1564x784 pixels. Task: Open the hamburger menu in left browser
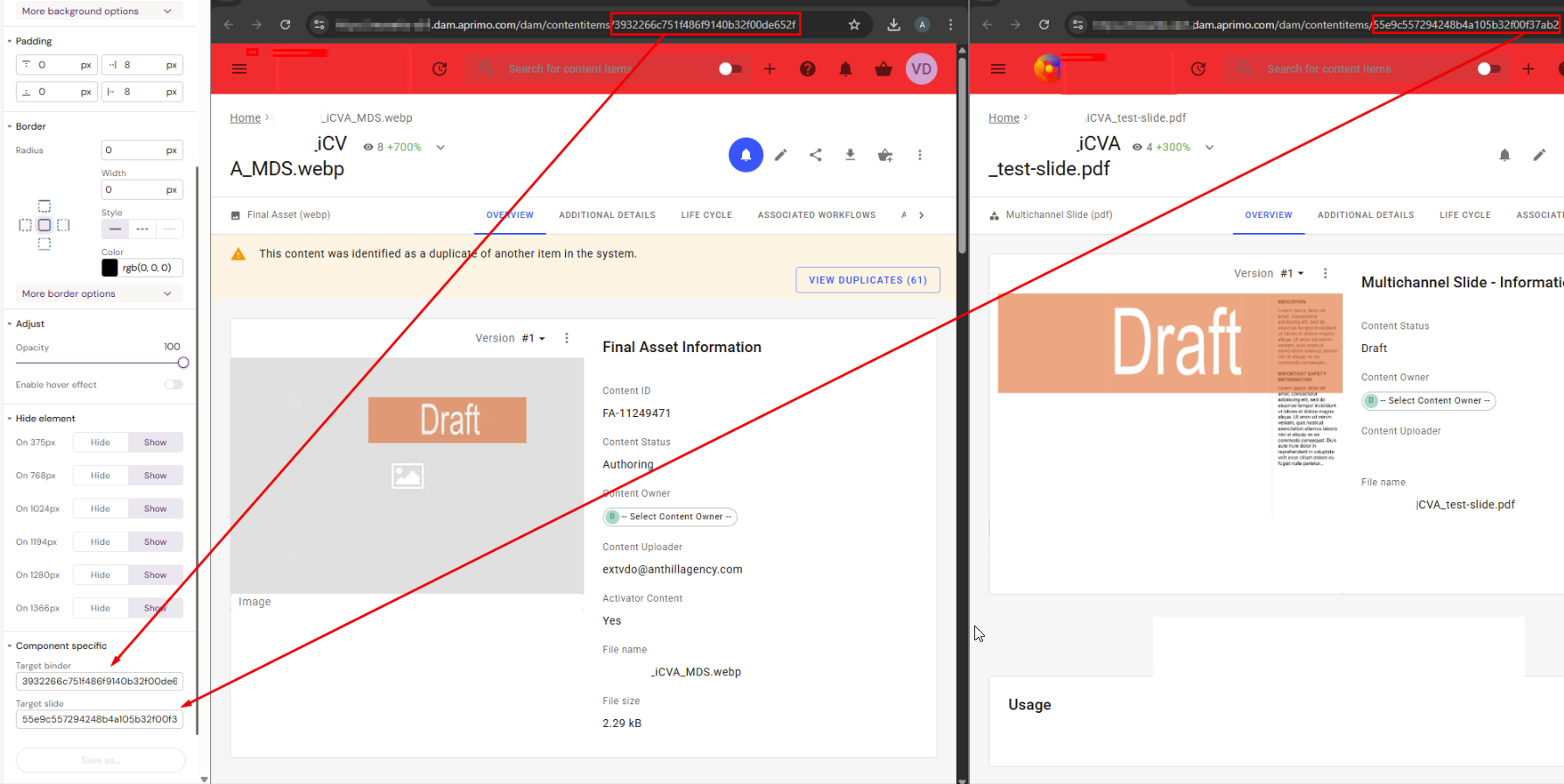[x=239, y=69]
